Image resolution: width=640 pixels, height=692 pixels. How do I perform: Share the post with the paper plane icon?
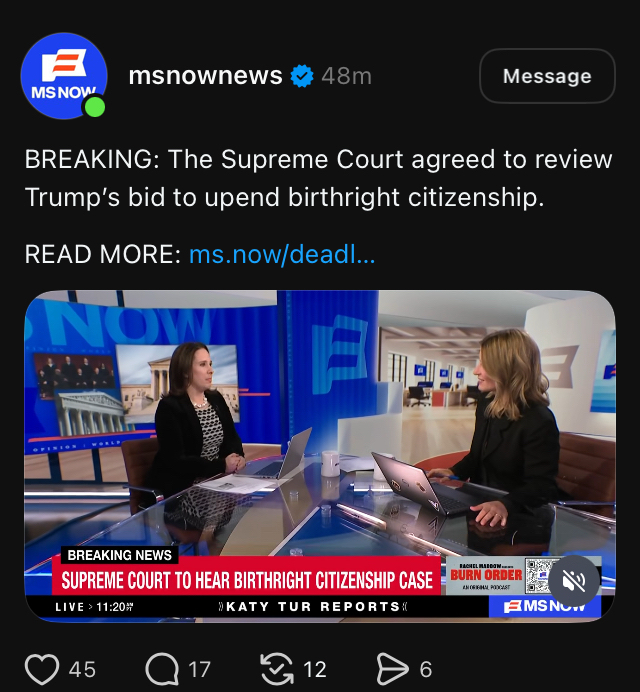tap(392, 669)
